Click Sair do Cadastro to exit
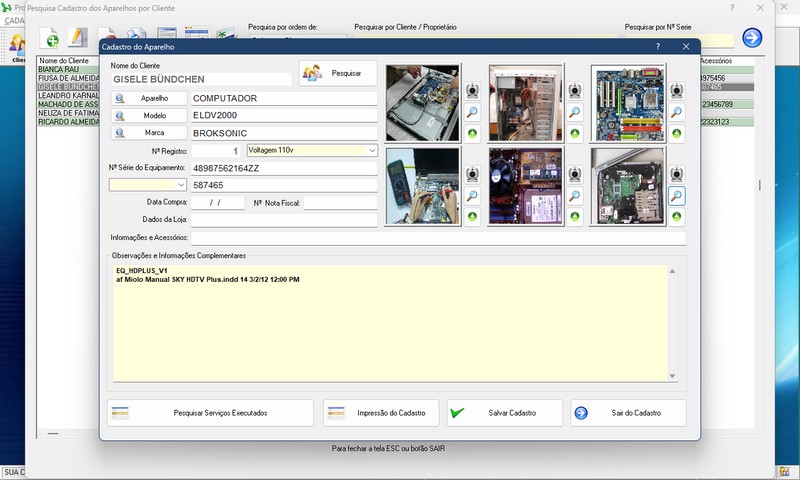 pyautogui.click(x=628, y=413)
